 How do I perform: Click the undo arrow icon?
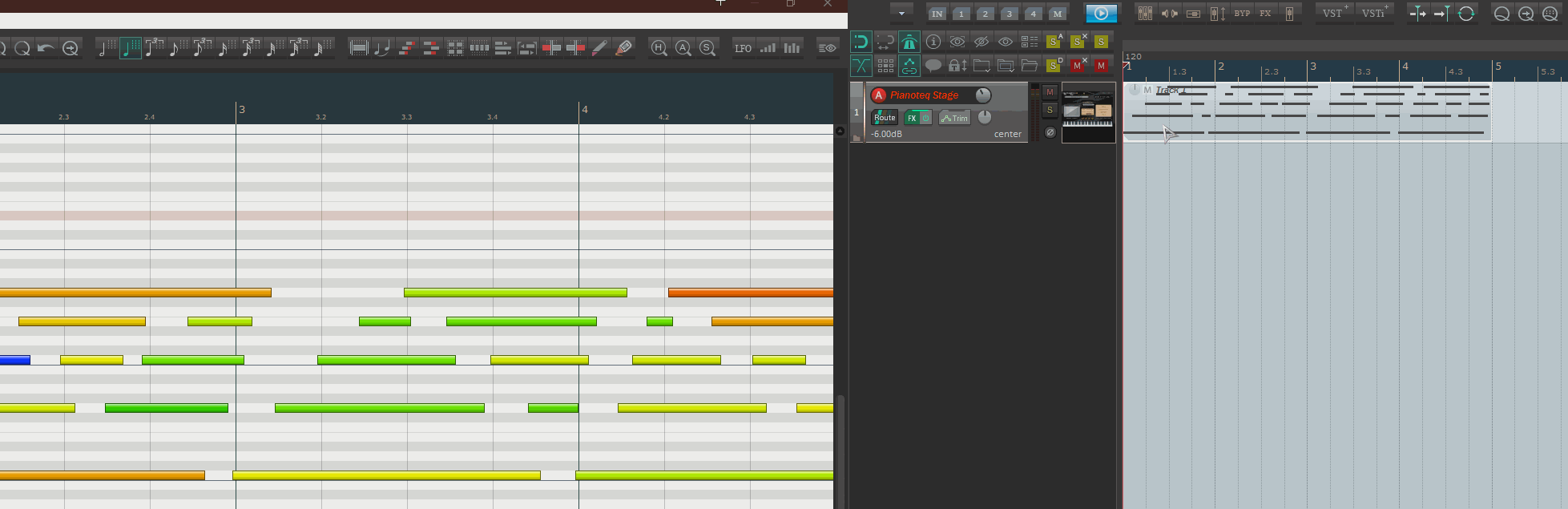[46, 48]
